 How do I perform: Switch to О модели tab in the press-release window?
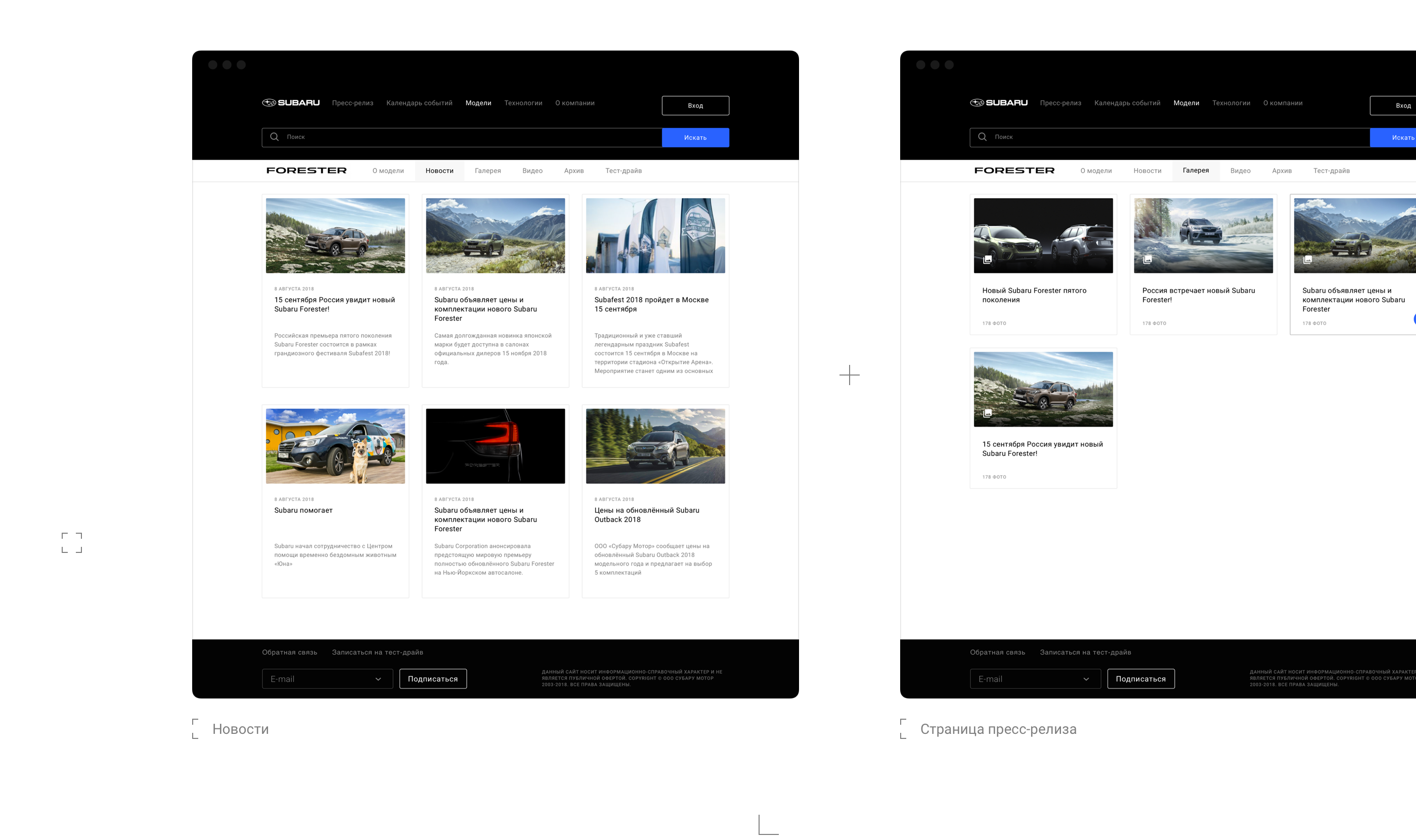tap(1096, 171)
